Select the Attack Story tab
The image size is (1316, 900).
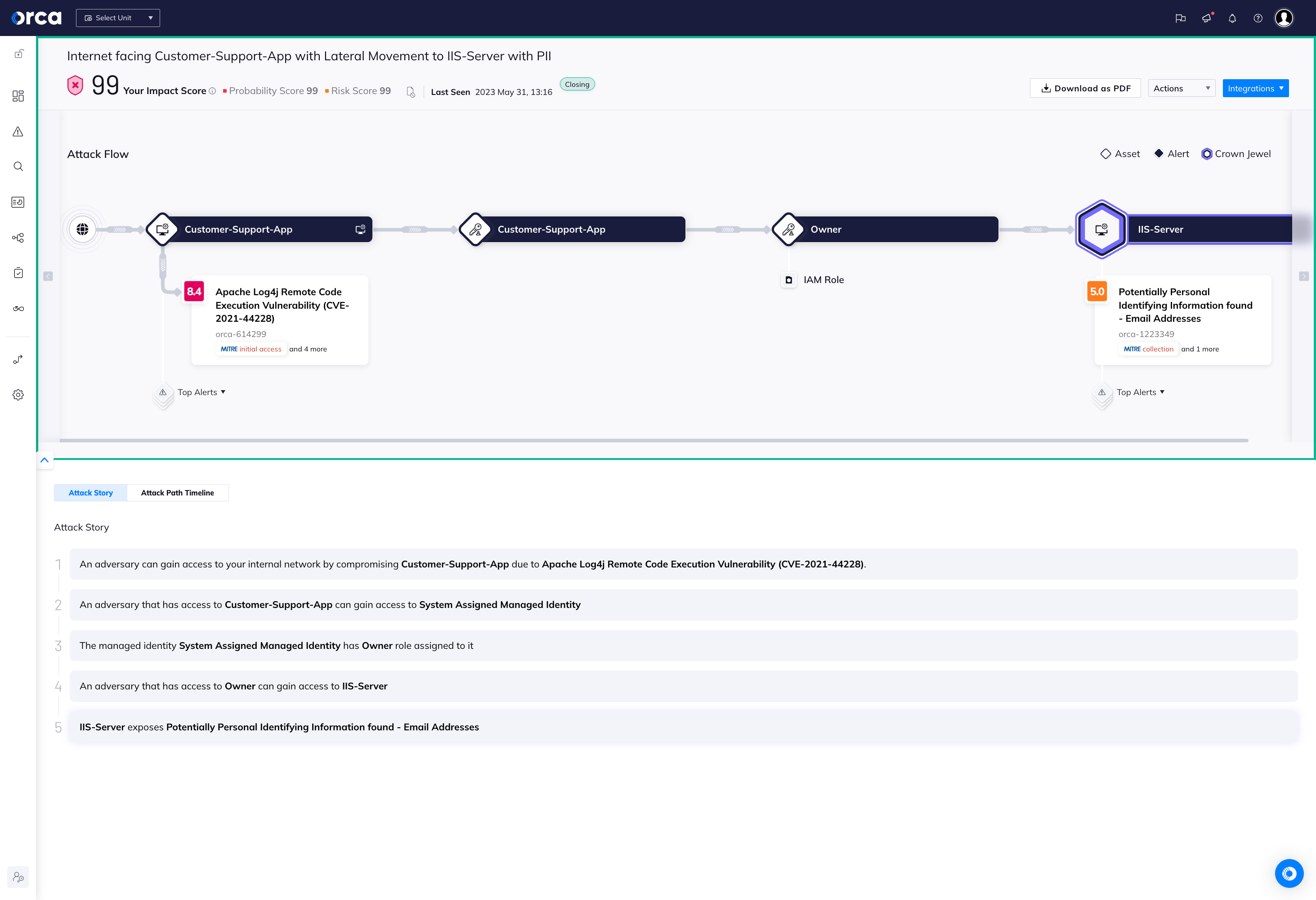click(90, 492)
